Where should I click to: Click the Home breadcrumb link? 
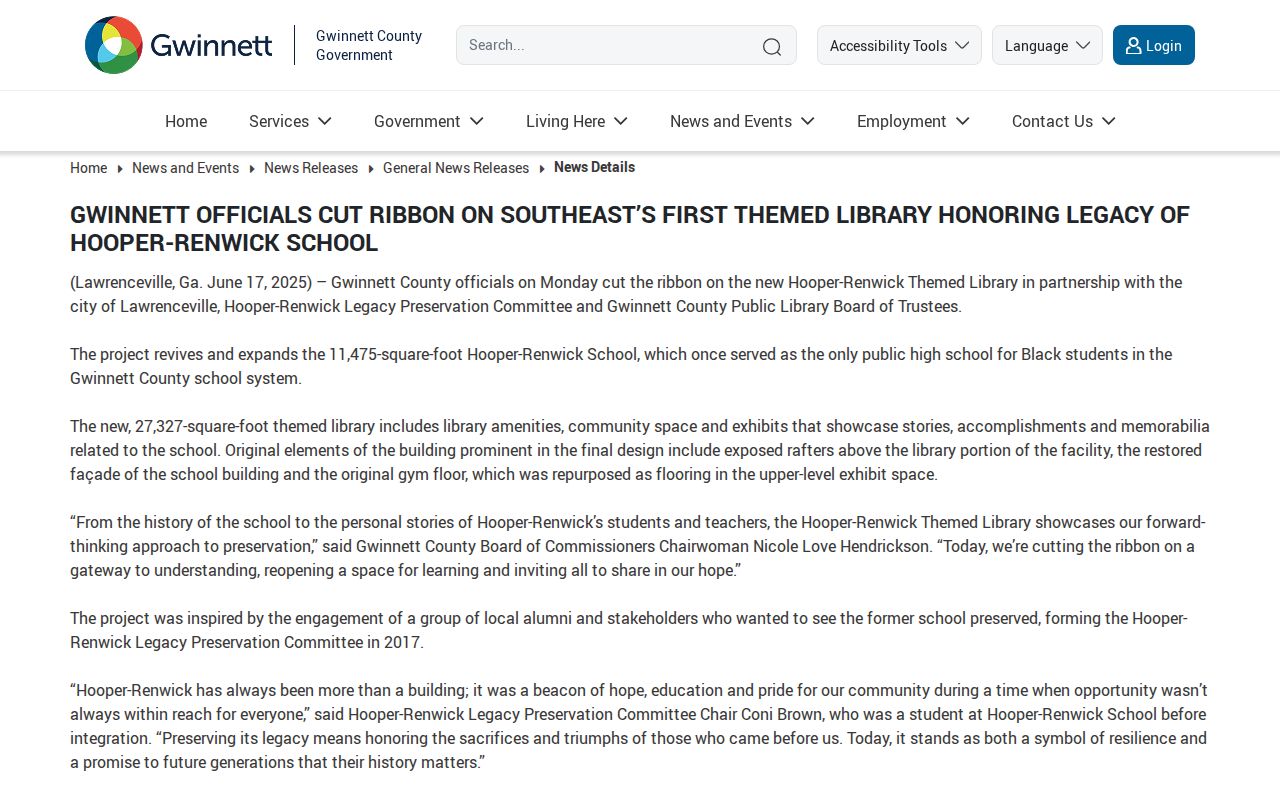pos(88,168)
